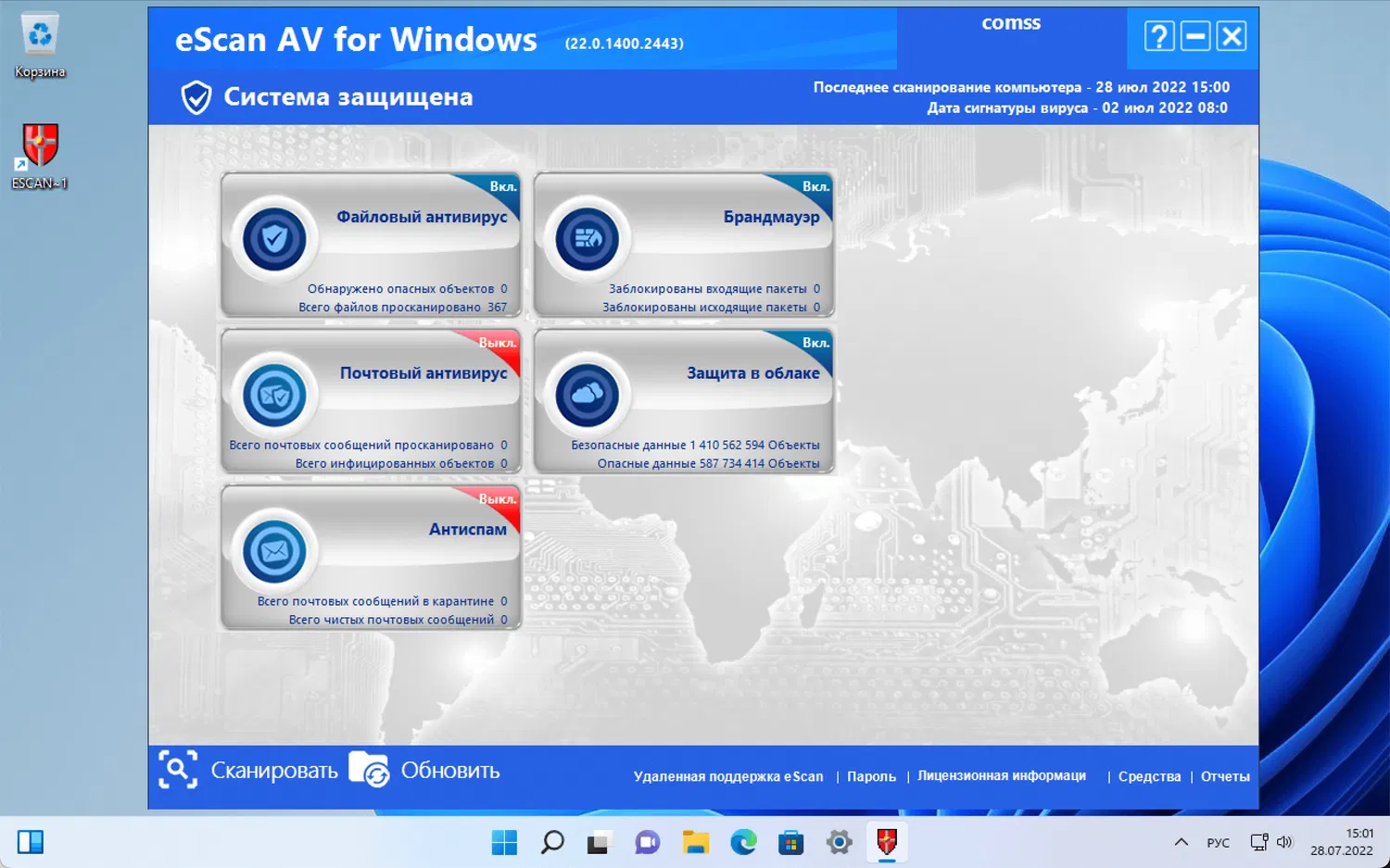Image resolution: width=1390 pixels, height=868 pixels.
Task: Click the 'eScan AV for Windows' title
Action: tap(356, 40)
